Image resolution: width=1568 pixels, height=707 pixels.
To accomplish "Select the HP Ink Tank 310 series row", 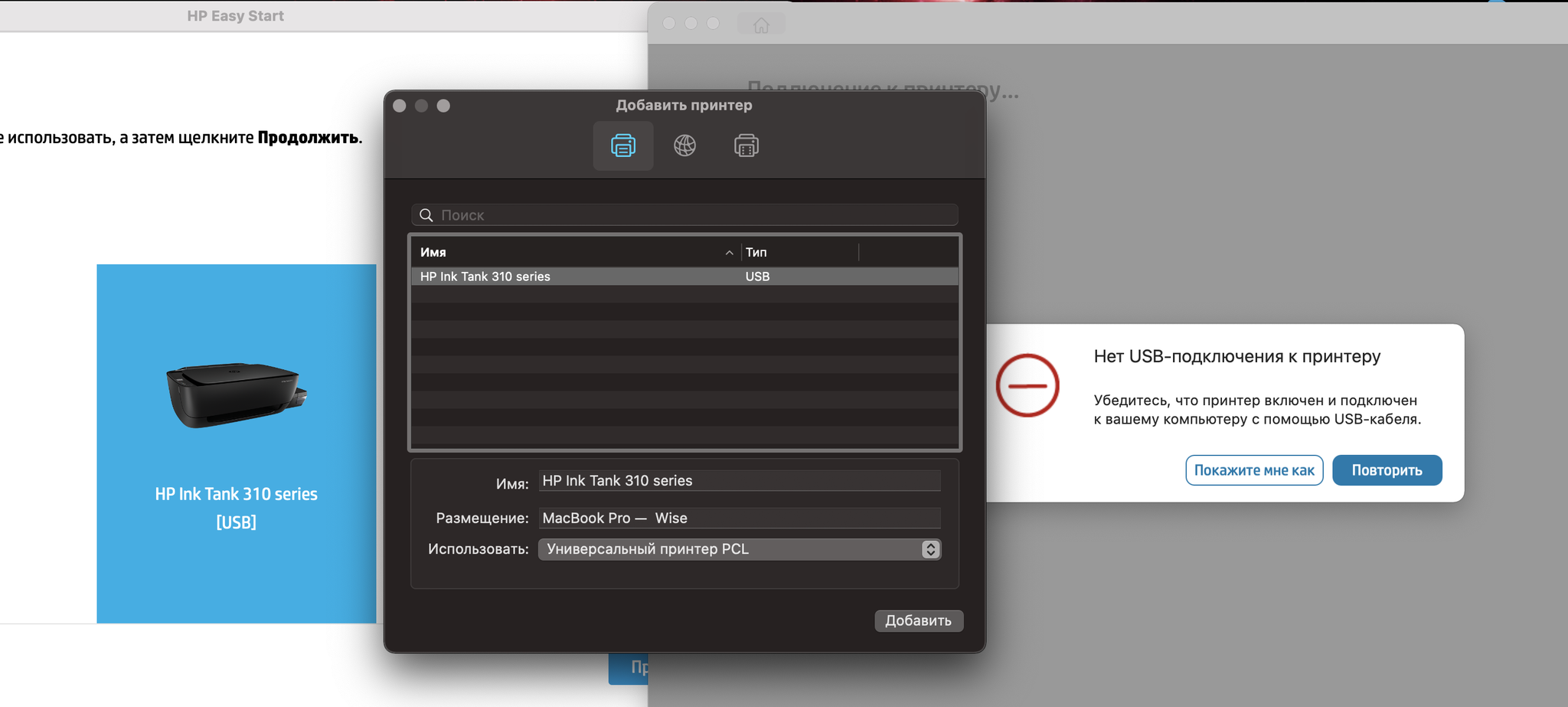I will coord(684,277).
